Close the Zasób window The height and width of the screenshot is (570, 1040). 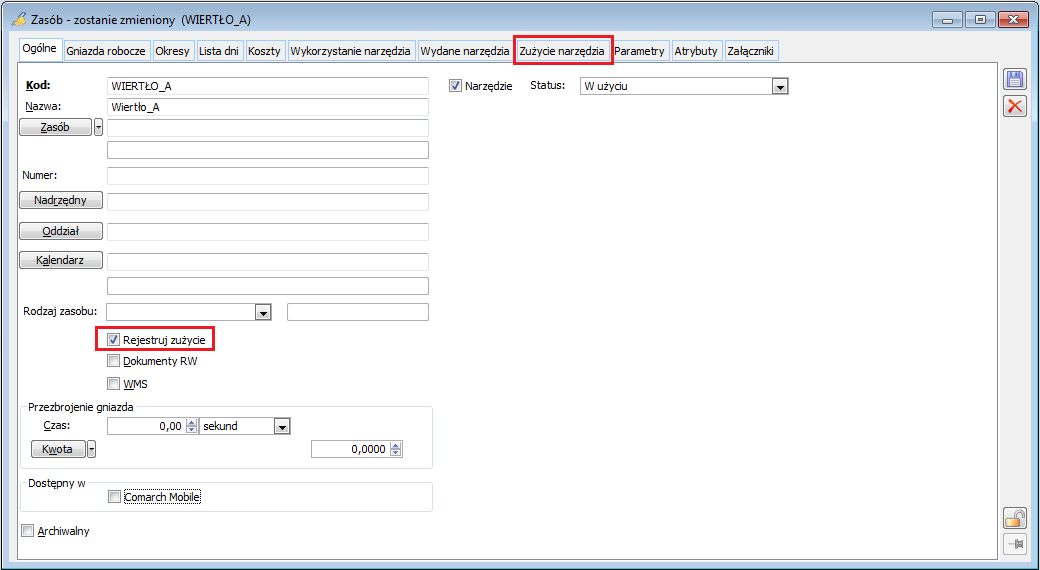pyautogui.click(x=1013, y=20)
